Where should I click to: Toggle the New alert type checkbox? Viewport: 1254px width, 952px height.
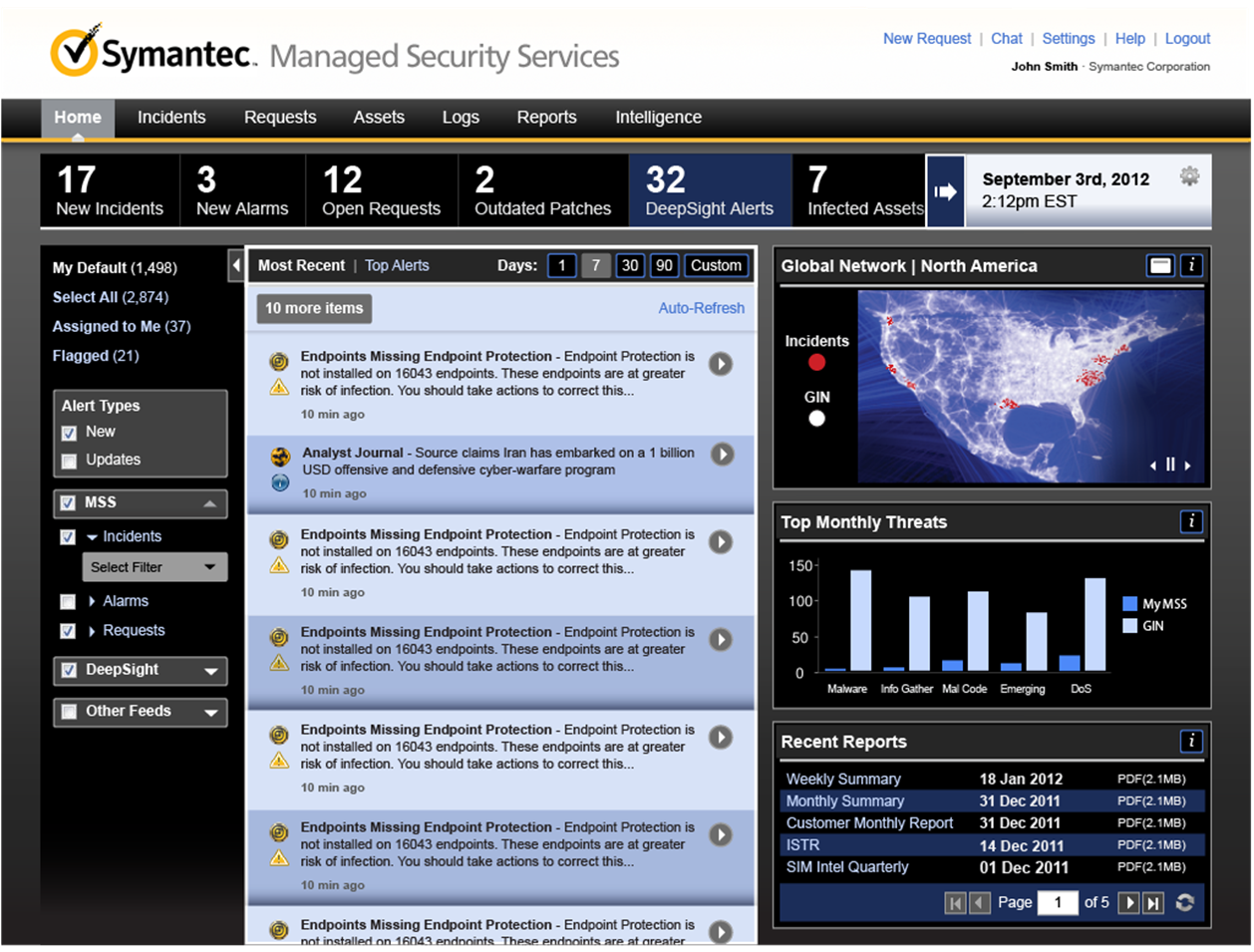(69, 433)
